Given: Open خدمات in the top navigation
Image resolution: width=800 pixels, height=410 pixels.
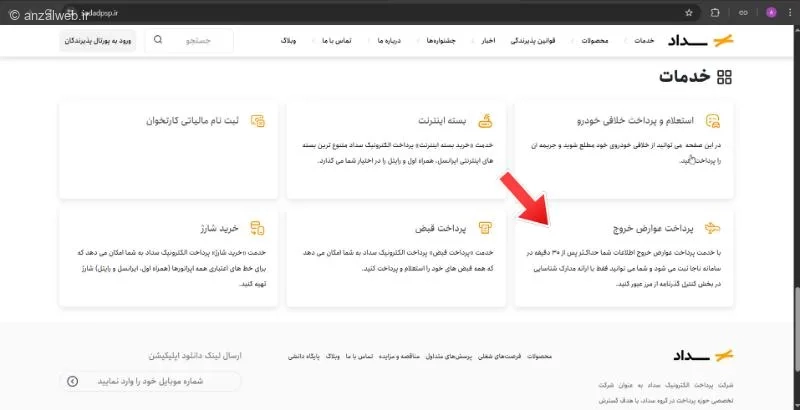Looking at the screenshot, I should tap(644, 41).
